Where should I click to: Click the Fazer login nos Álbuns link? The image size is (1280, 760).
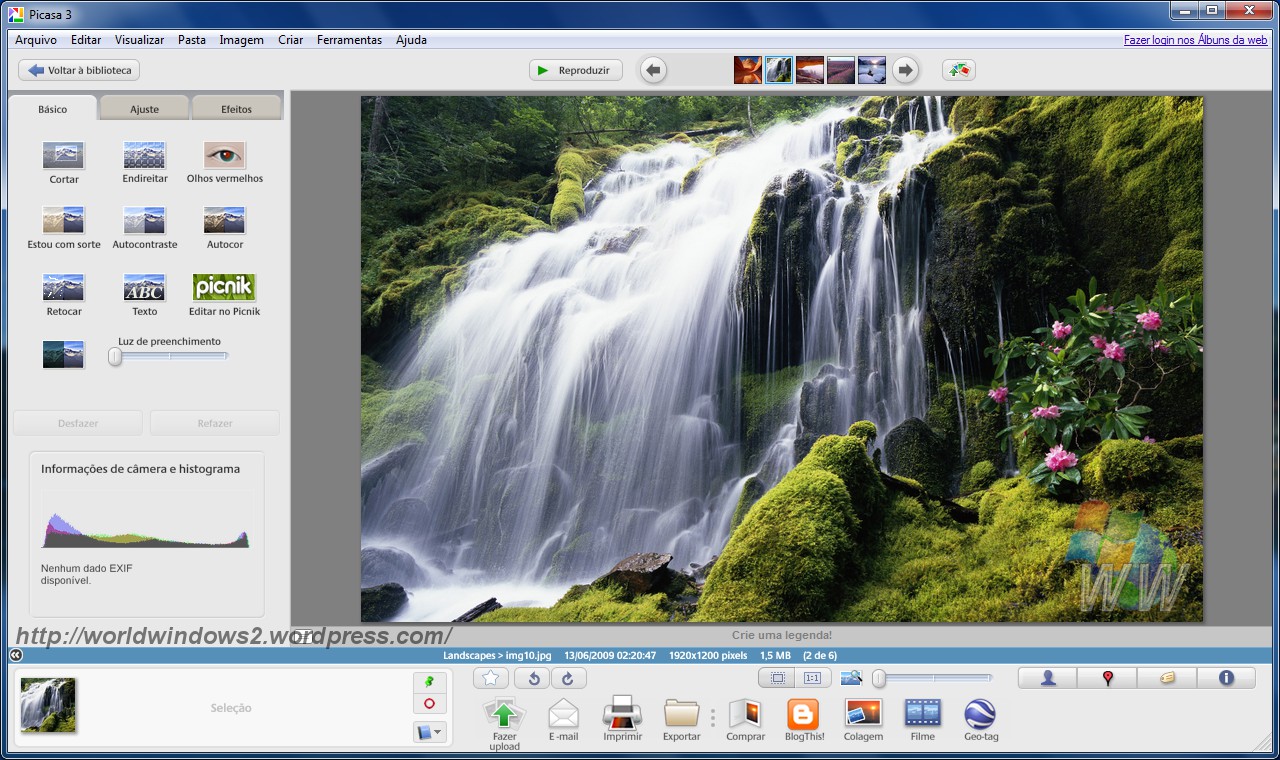(1195, 40)
